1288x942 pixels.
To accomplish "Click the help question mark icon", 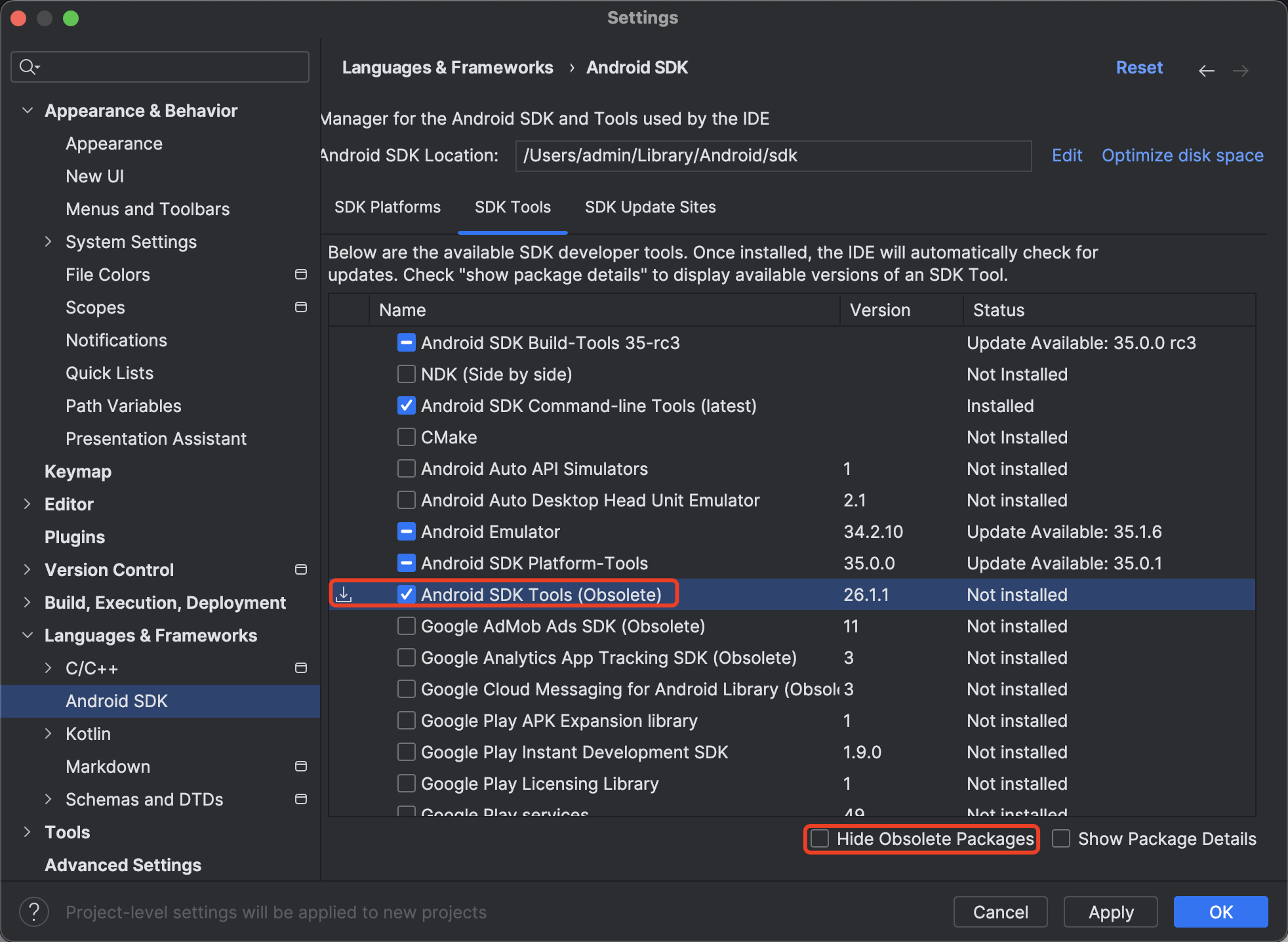I will [34, 912].
